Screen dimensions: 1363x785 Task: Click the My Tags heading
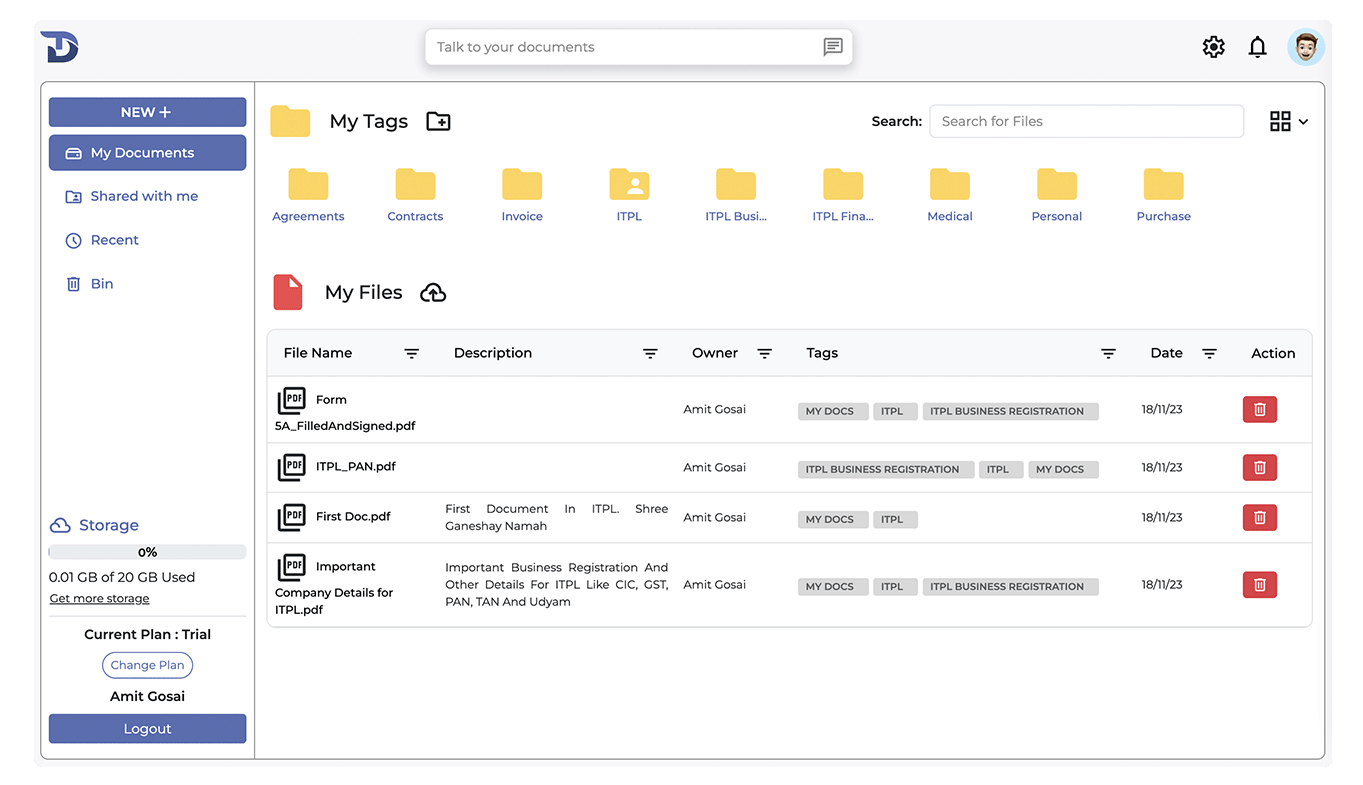point(369,121)
